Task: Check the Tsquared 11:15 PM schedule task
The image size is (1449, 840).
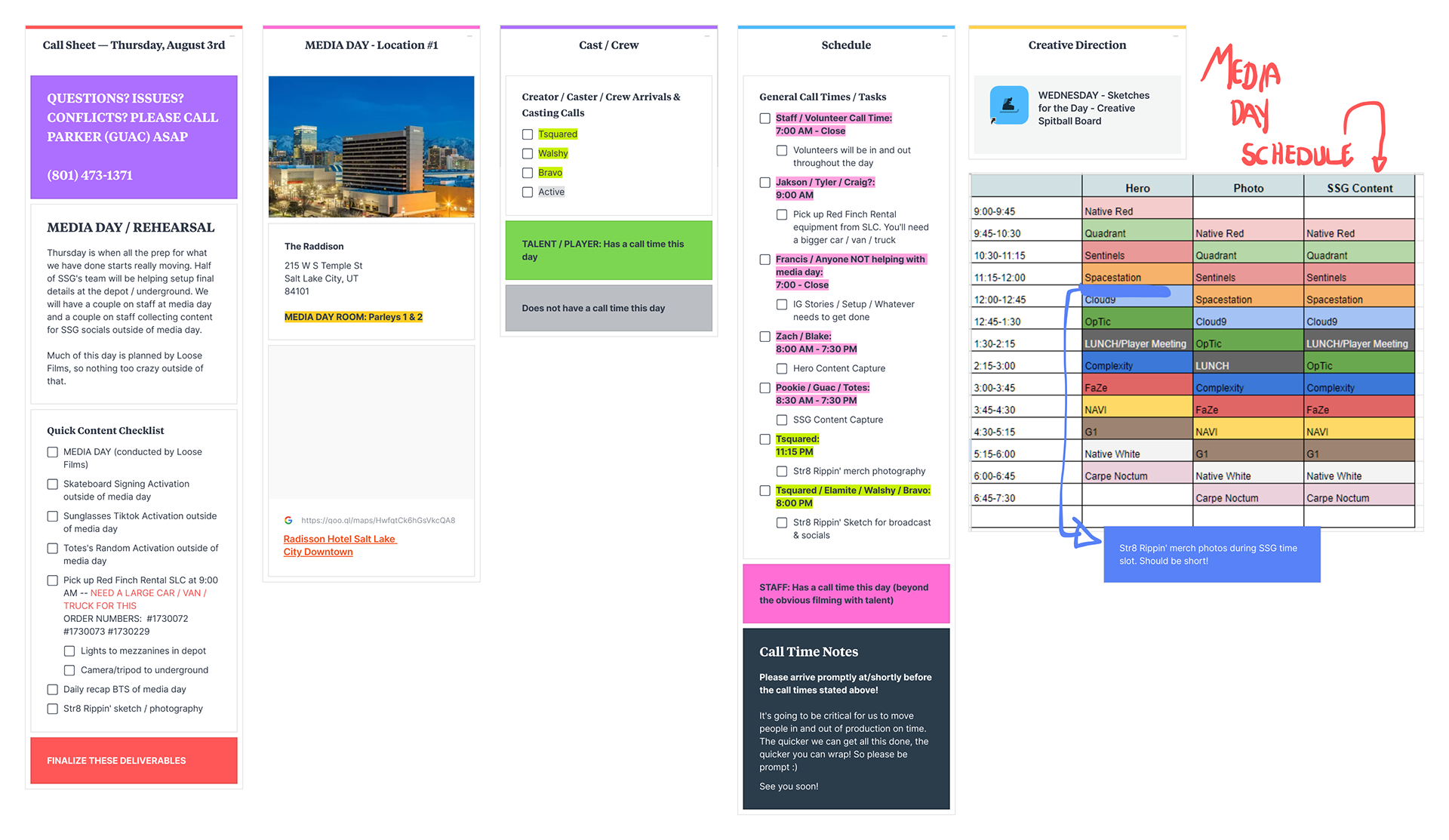Action: (764, 439)
